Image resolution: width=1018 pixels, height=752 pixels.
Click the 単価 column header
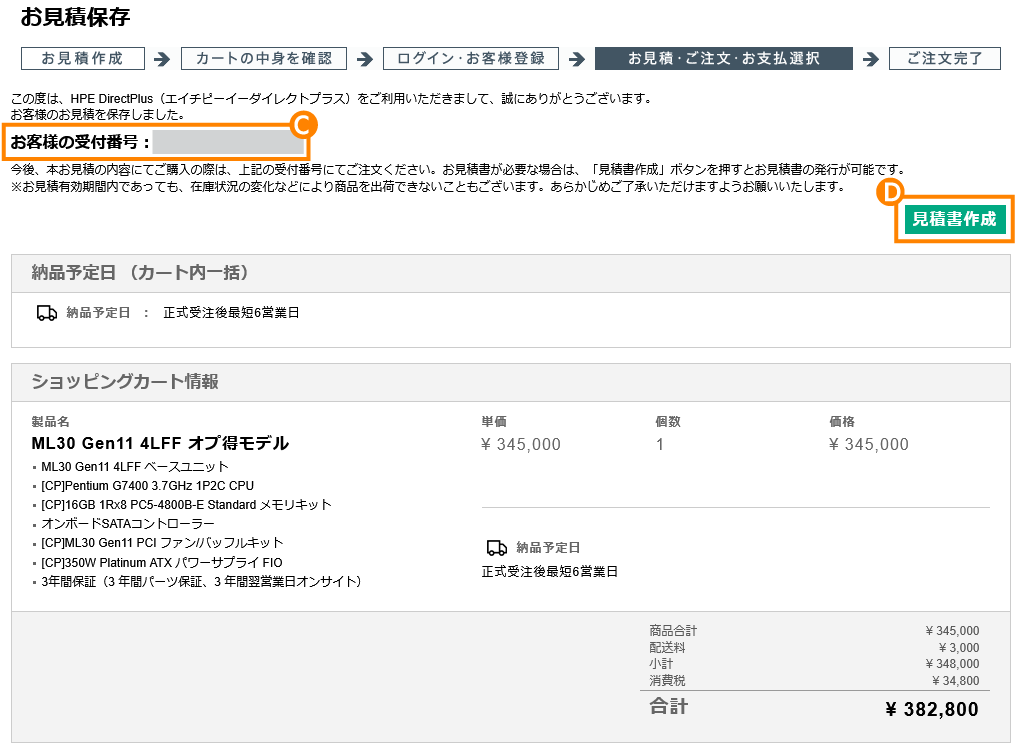click(x=494, y=421)
